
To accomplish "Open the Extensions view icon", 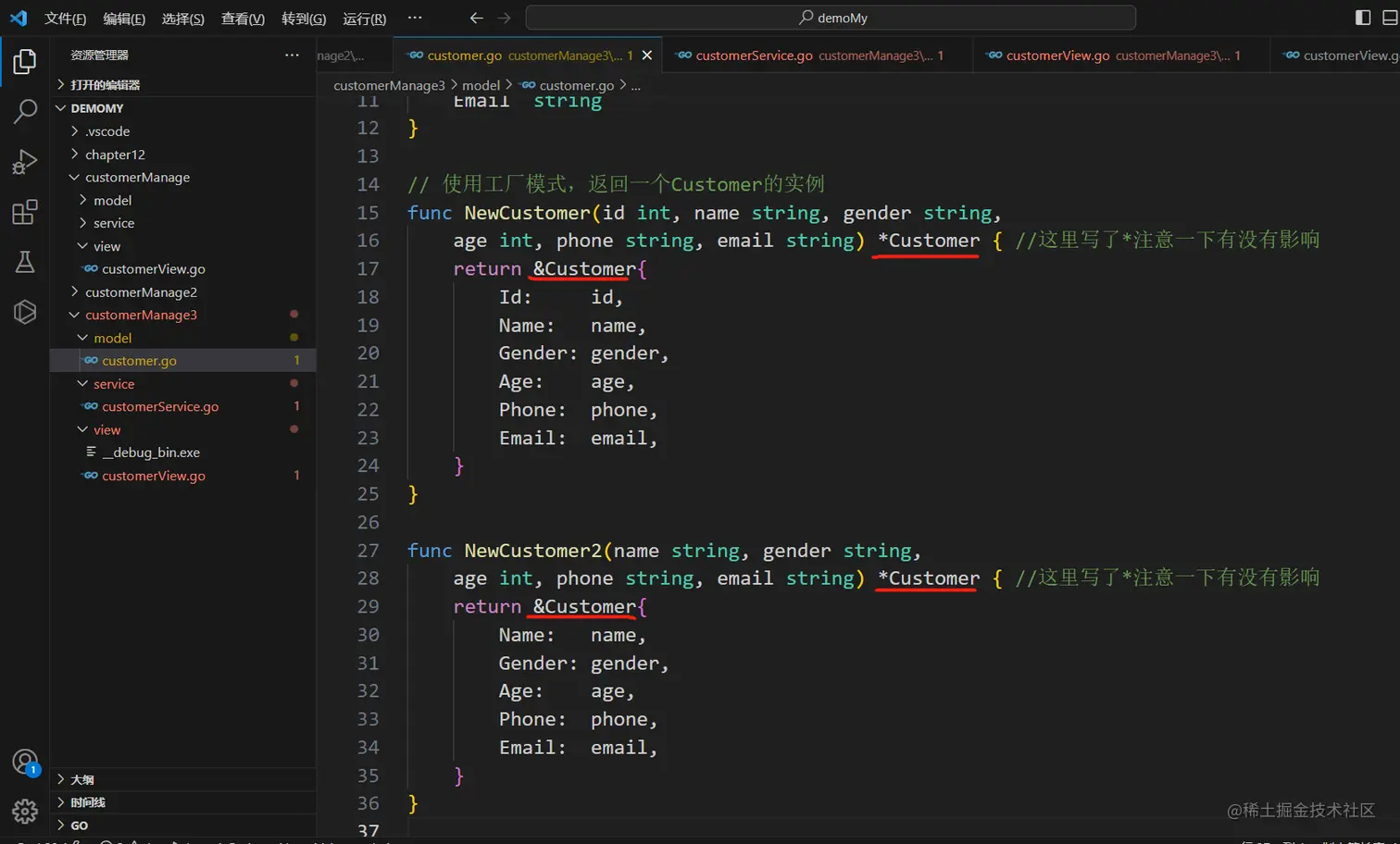I will 25,213.
